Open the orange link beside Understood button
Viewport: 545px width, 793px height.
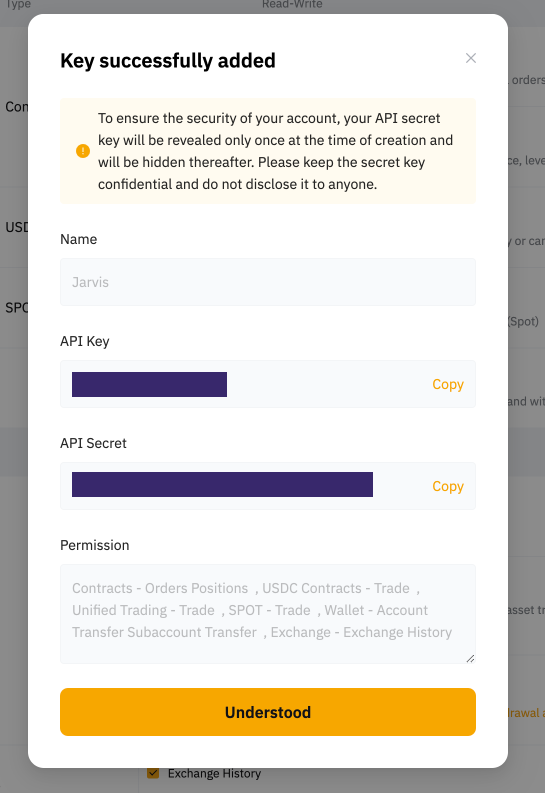[x=526, y=713]
